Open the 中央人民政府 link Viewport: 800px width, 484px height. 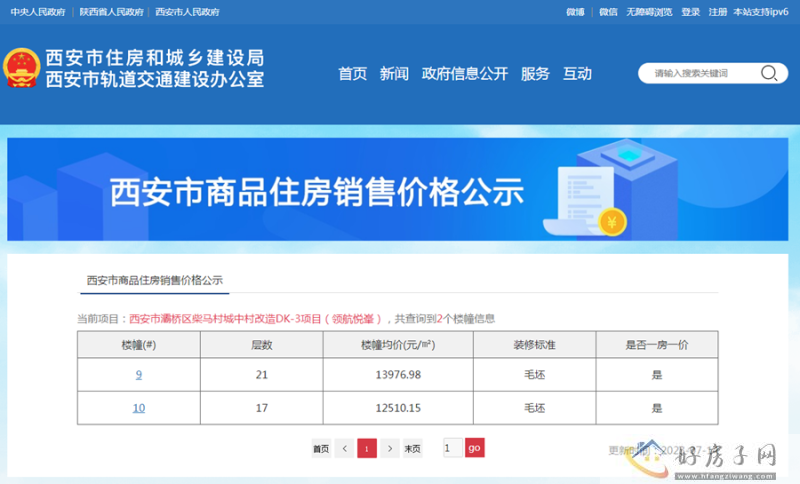click(x=38, y=12)
